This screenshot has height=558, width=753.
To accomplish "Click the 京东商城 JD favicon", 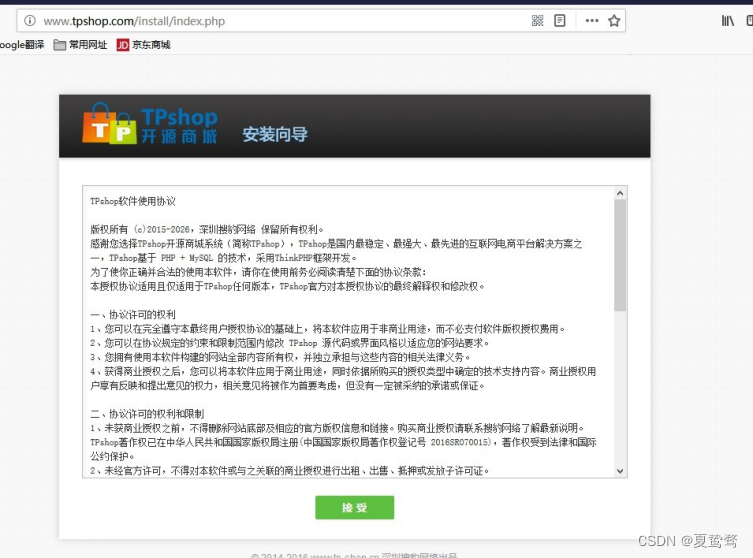I will pyautogui.click(x=123, y=45).
